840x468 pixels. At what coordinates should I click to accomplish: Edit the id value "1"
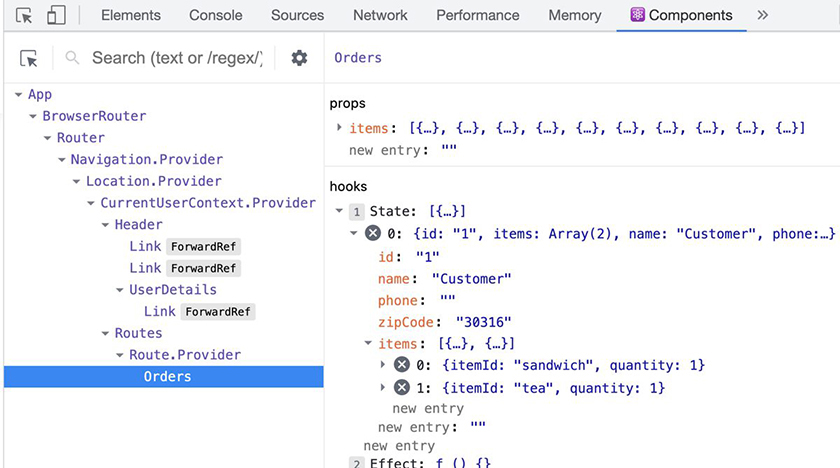pyautogui.click(x=428, y=256)
